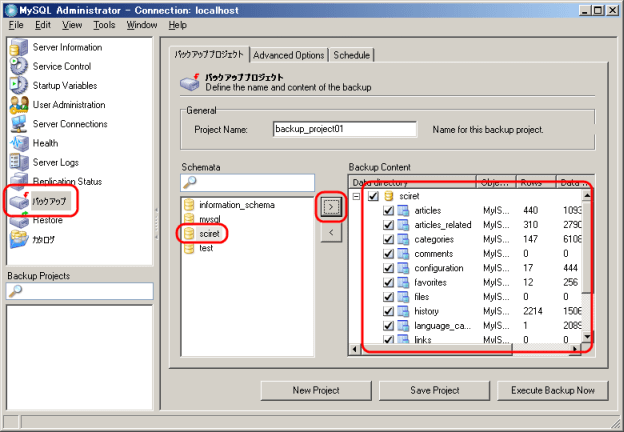624x432 pixels.
Task: Click Save Project button
Action: [x=435, y=391]
